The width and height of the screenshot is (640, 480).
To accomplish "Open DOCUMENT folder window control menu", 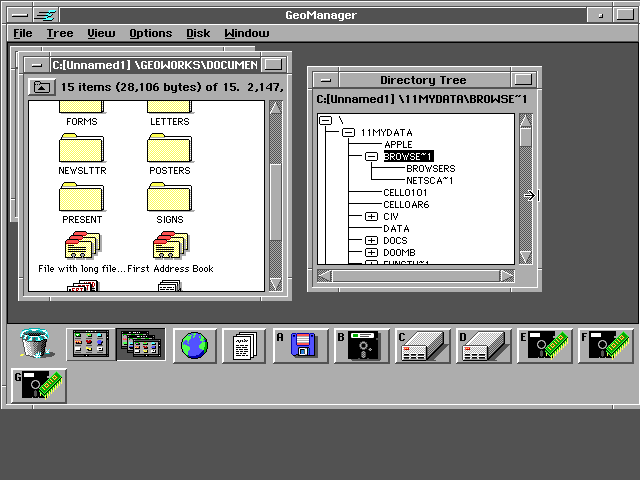I will pos(37,65).
